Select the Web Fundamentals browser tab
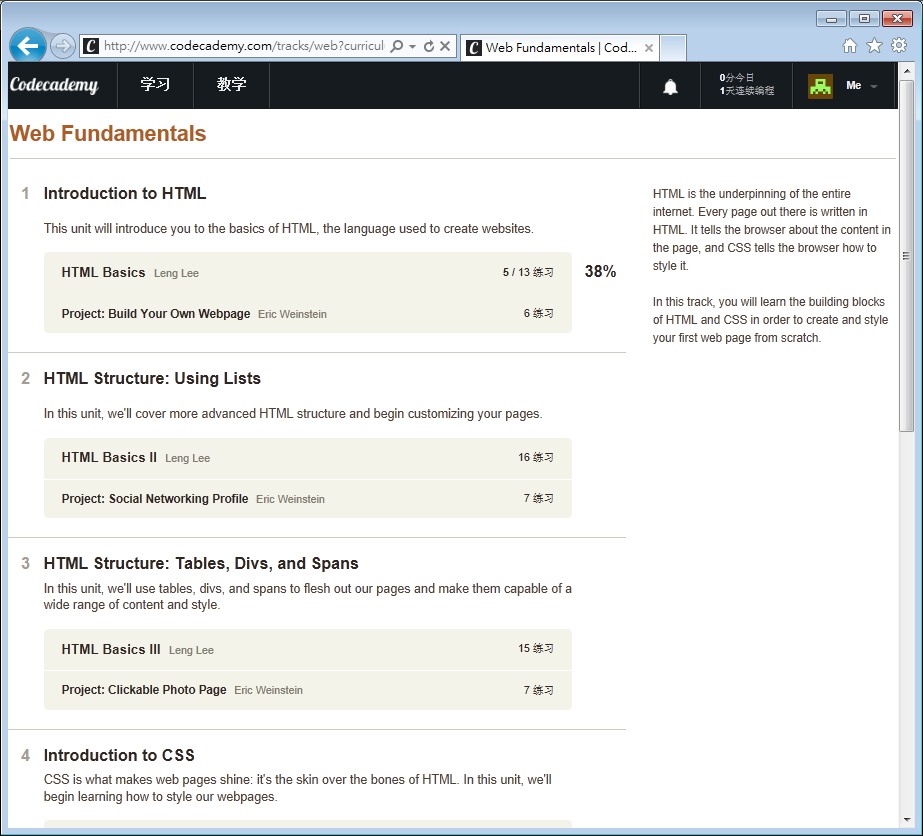The height and width of the screenshot is (836, 923). click(x=559, y=48)
